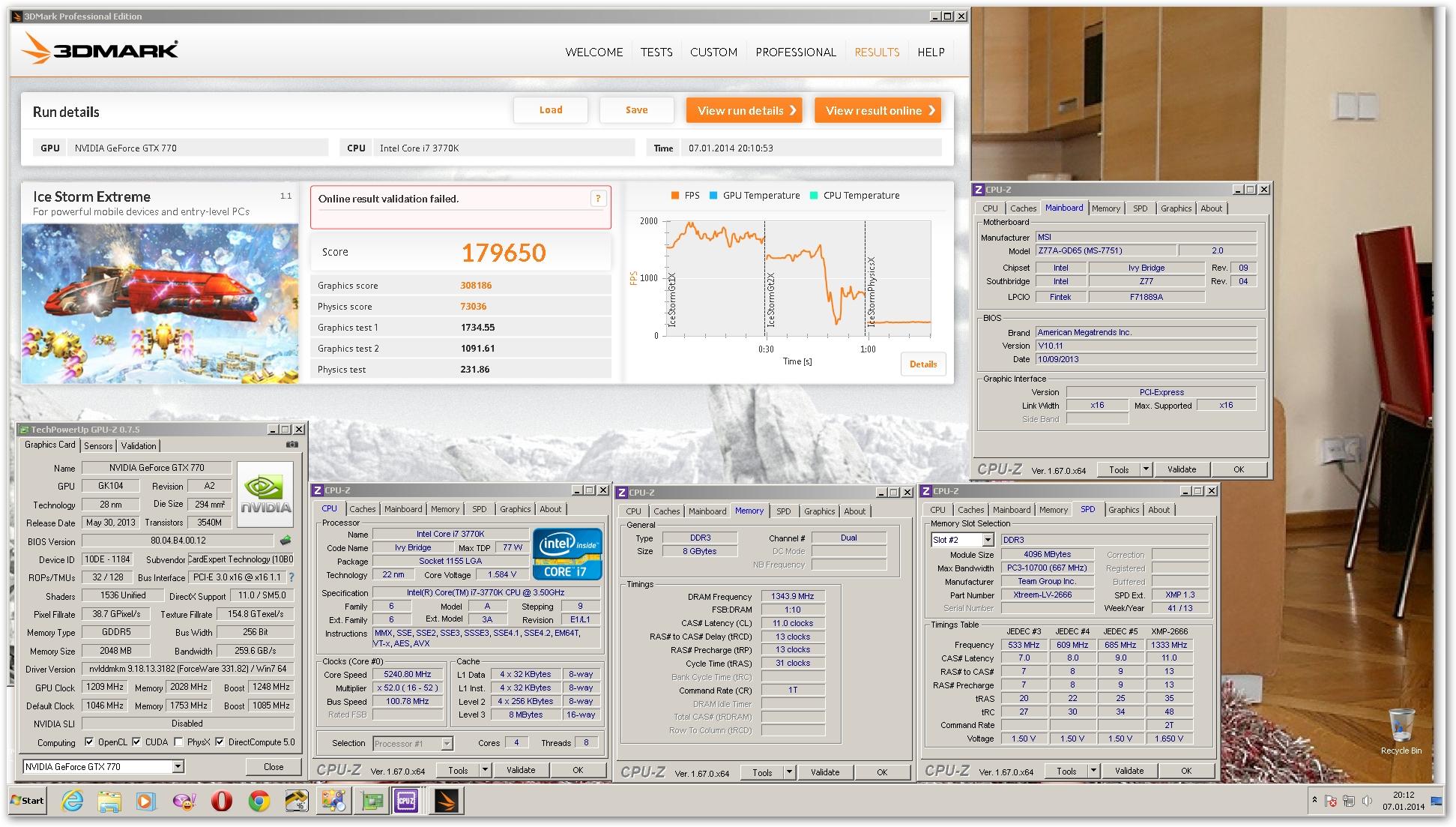This screenshot has height=827, width=1456.
Task: Click the GPU-Z screenshot camera icon
Action: point(292,445)
